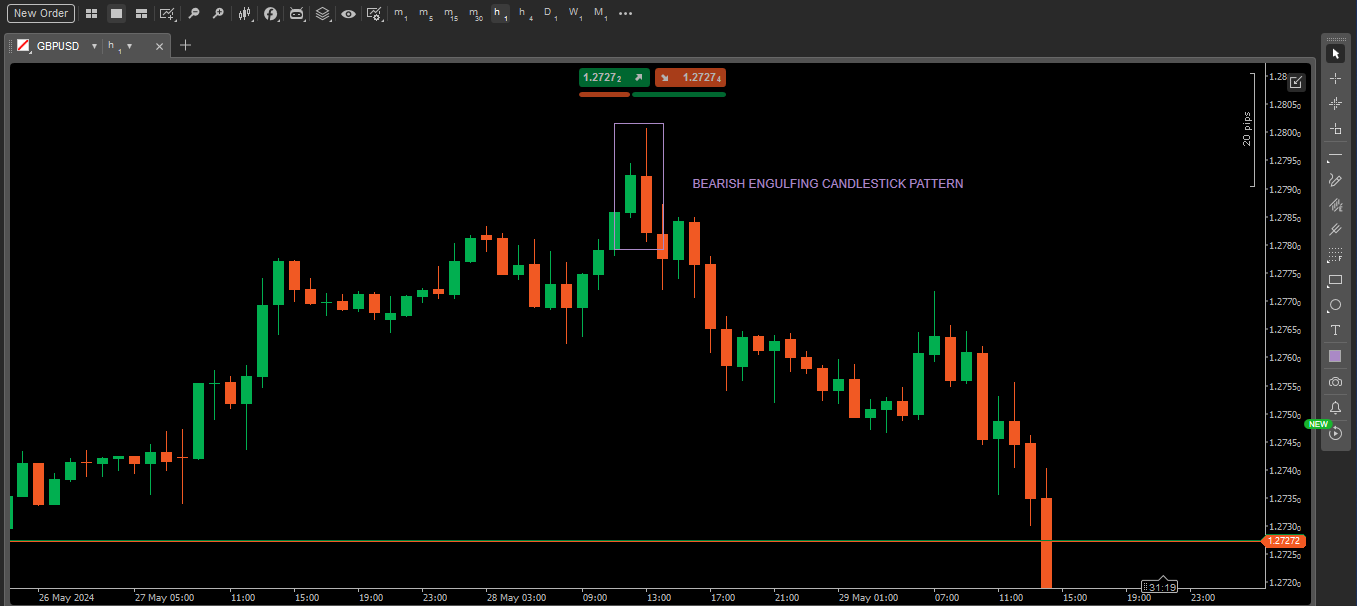Open the h1 timeframe dropdown in the tab
The width and height of the screenshot is (1357, 606).
point(130,45)
